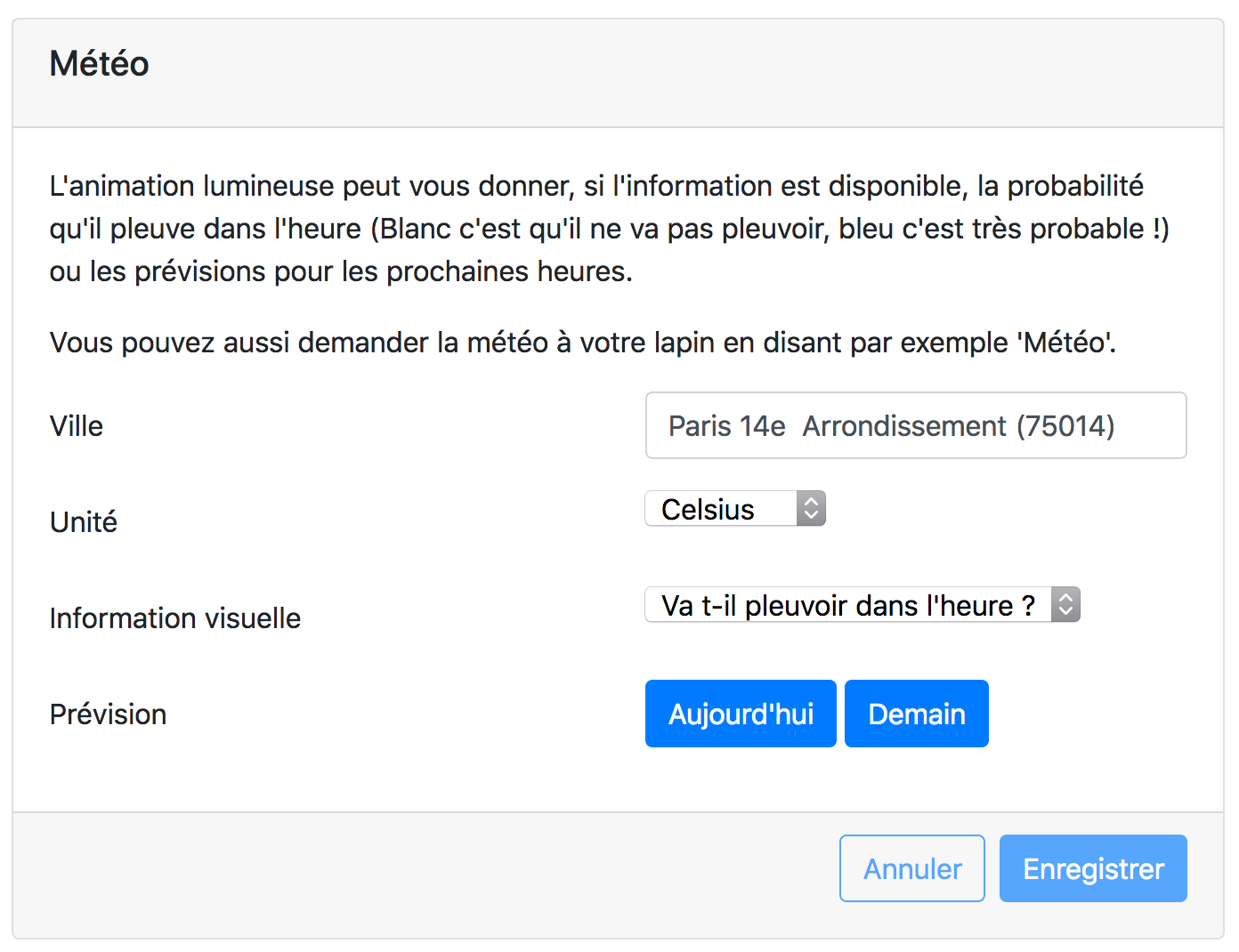Click the arrows icon of the visual information select

click(1065, 605)
